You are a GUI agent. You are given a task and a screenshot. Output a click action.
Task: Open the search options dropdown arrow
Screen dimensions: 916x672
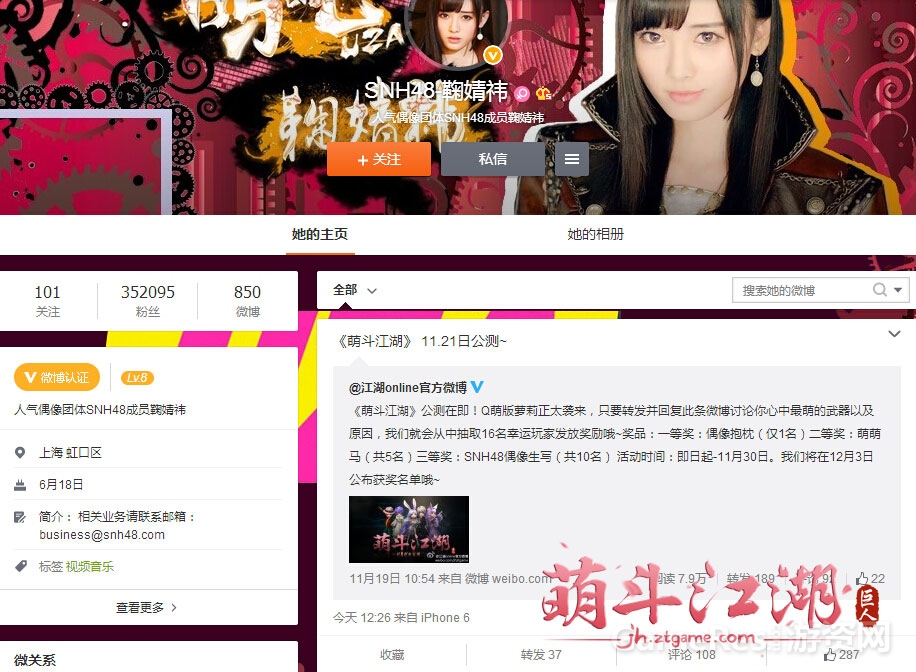pos(898,290)
